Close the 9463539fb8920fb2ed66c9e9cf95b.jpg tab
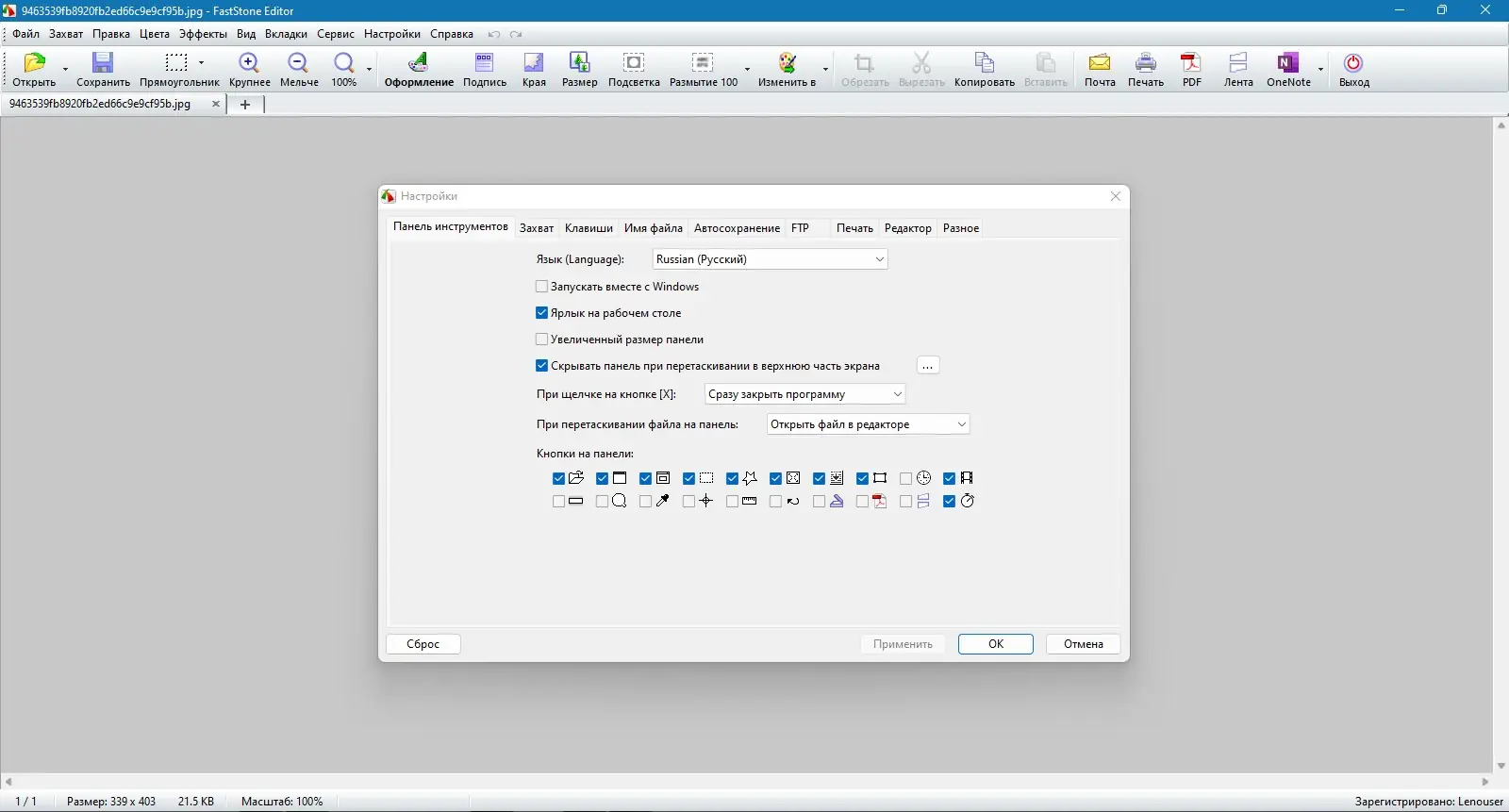Viewport: 1509px width, 812px height. point(216,104)
